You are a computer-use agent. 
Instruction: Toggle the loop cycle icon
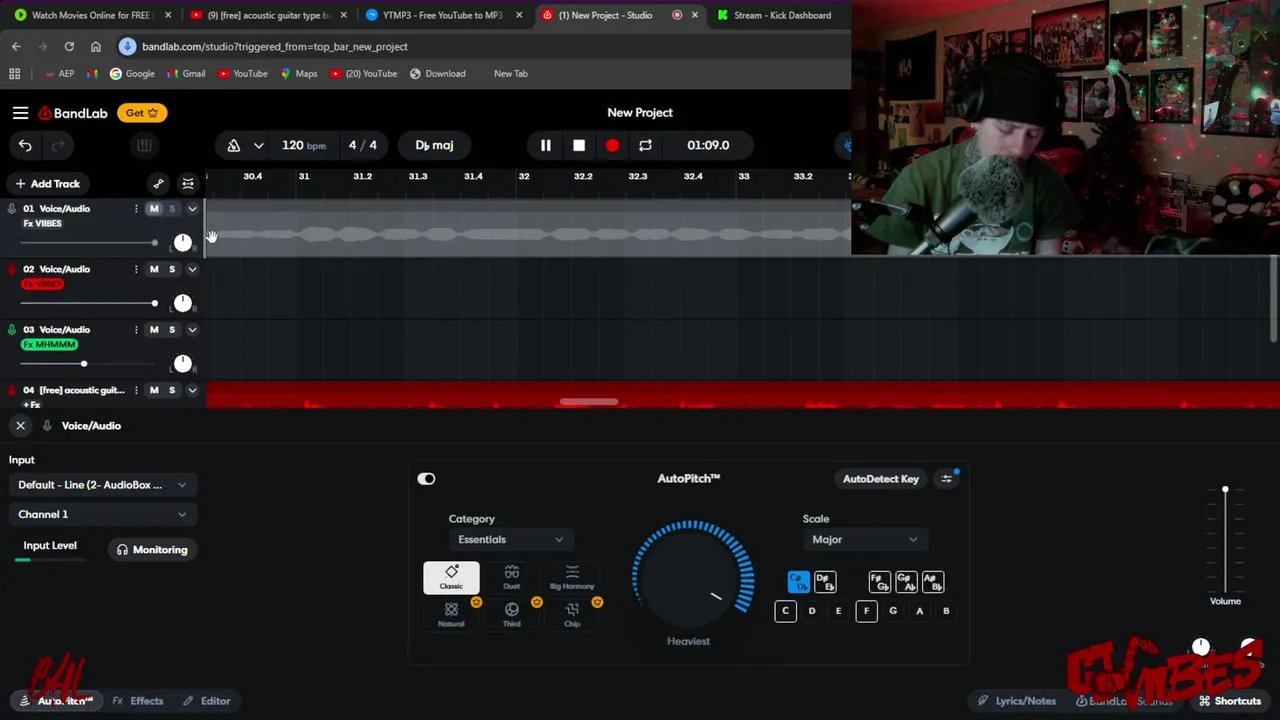(x=645, y=146)
